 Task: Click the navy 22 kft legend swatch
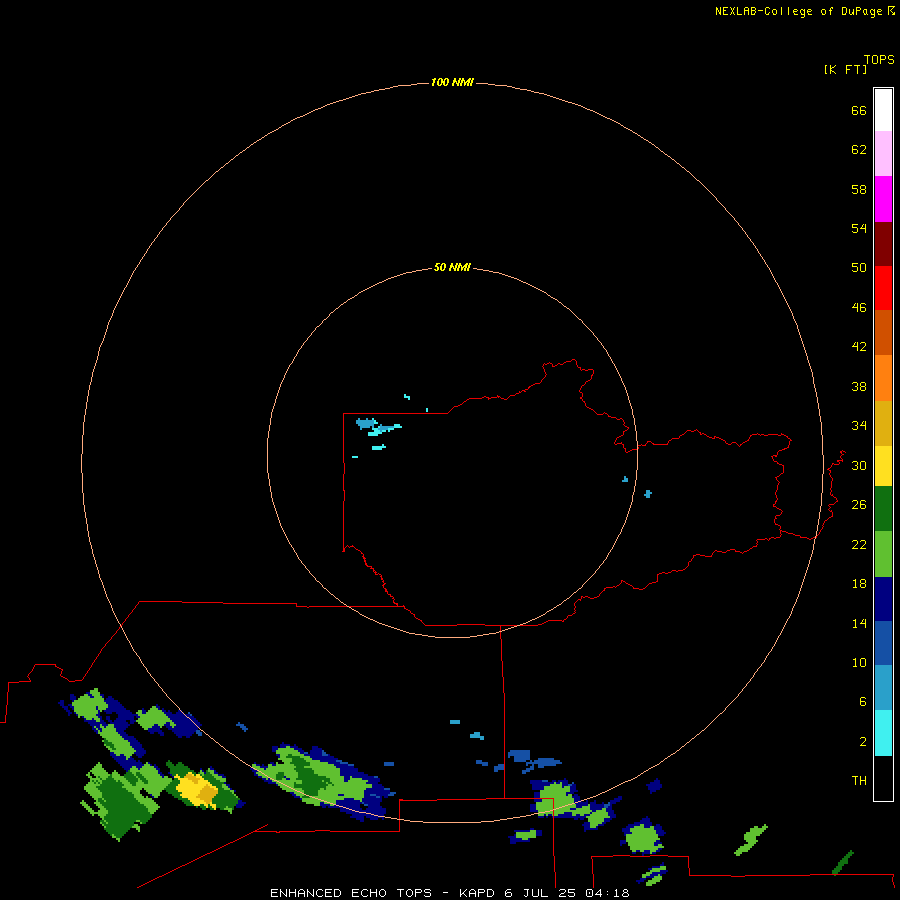[x=883, y=599]
